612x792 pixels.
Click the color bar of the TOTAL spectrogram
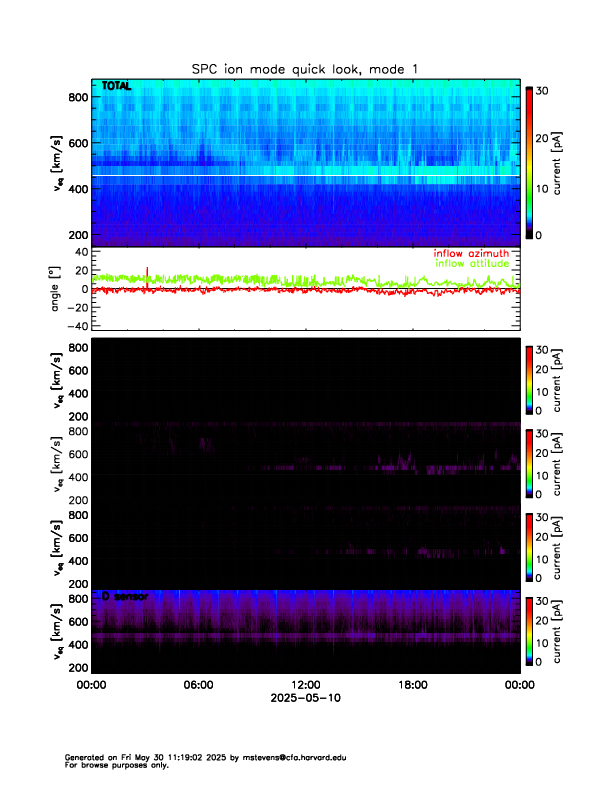[530, 160]
